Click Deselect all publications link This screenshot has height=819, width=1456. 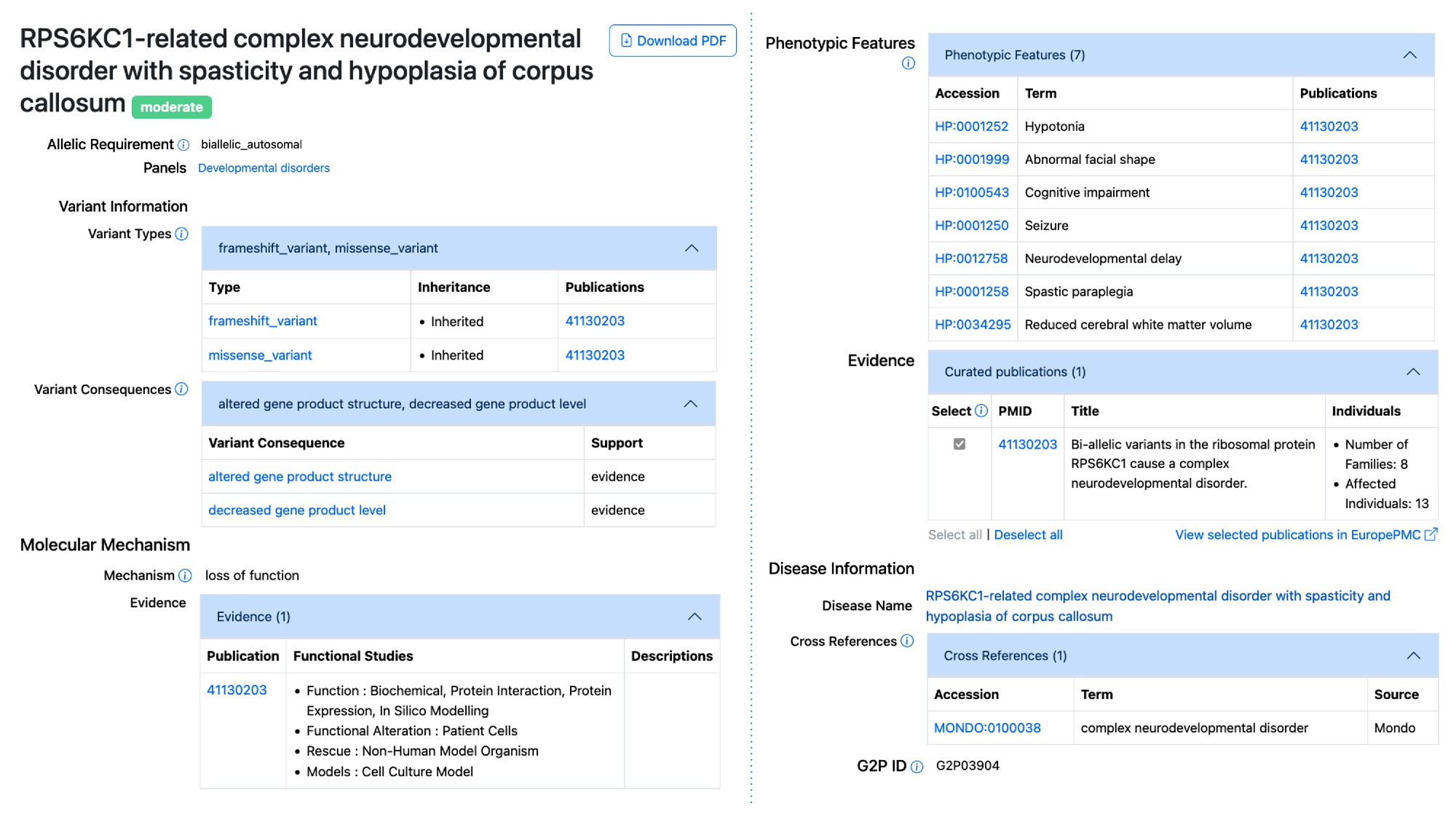(1027, 535)
